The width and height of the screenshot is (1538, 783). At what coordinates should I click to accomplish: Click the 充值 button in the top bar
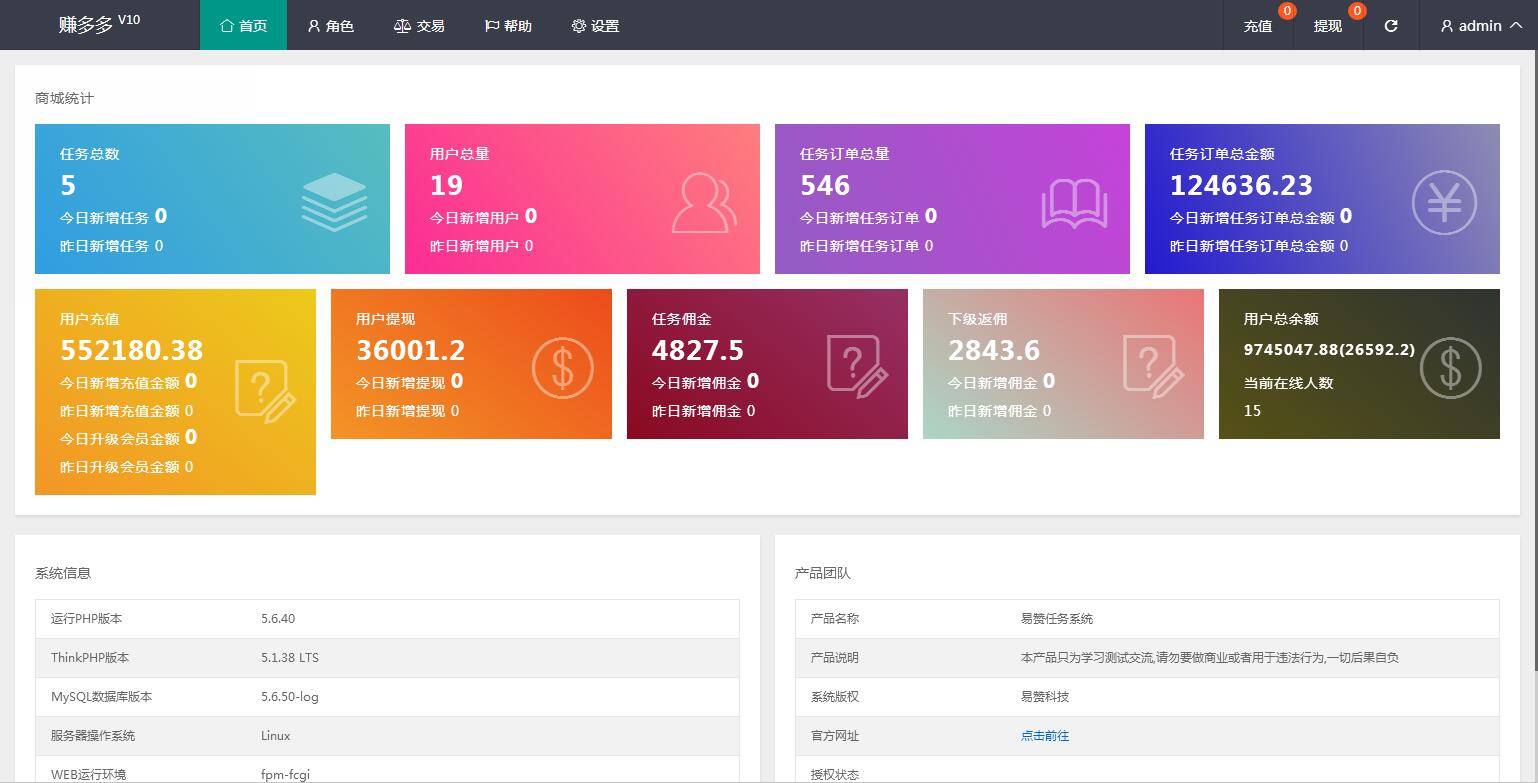coord(1257,26)
